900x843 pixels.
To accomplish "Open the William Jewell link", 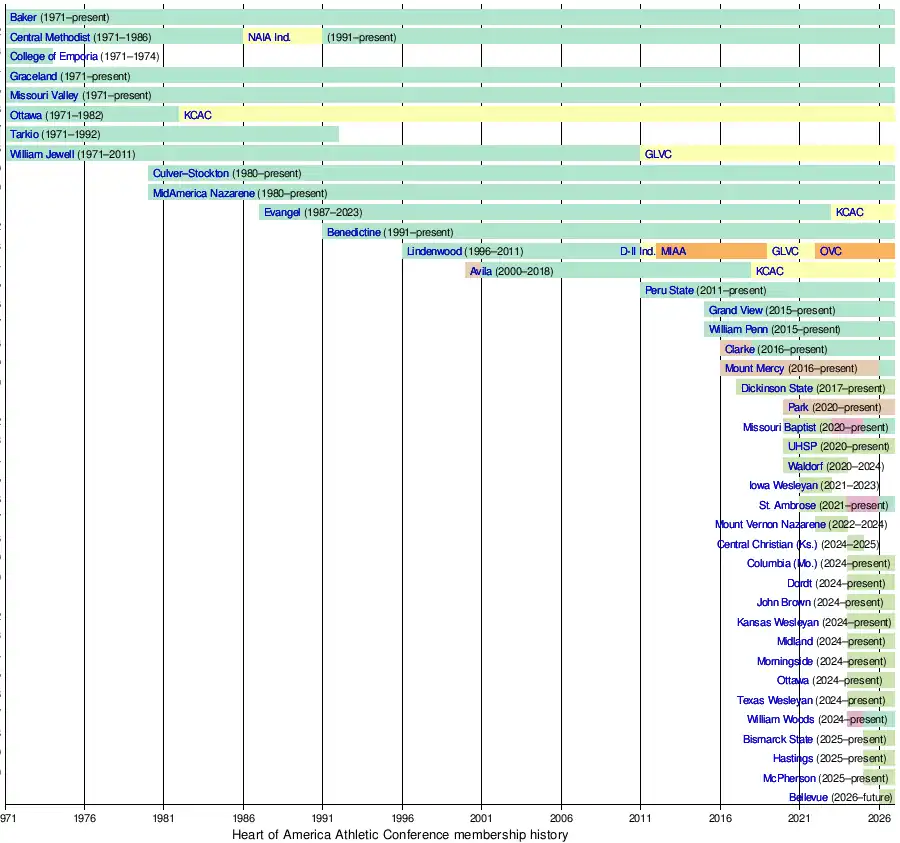I will [x=42, y=154].
